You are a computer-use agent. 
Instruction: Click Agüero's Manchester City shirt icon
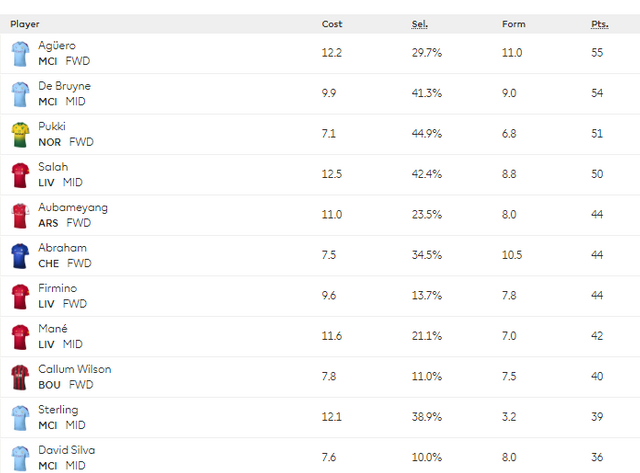point(20,53)
